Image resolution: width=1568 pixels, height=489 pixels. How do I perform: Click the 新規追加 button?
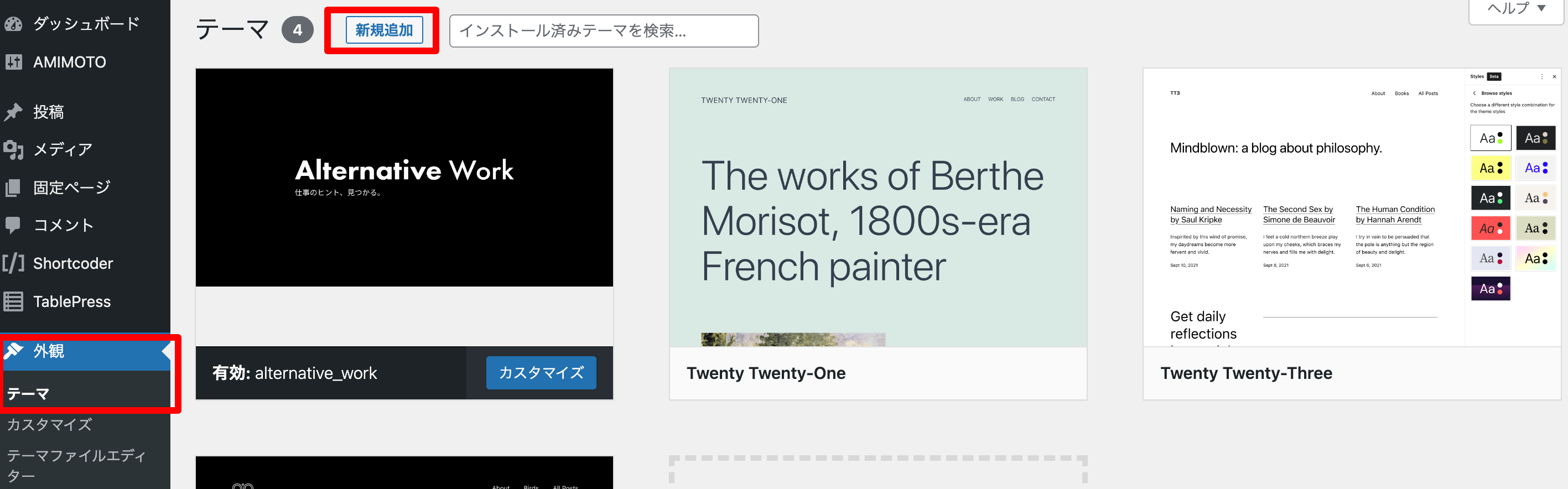point(384,30)
